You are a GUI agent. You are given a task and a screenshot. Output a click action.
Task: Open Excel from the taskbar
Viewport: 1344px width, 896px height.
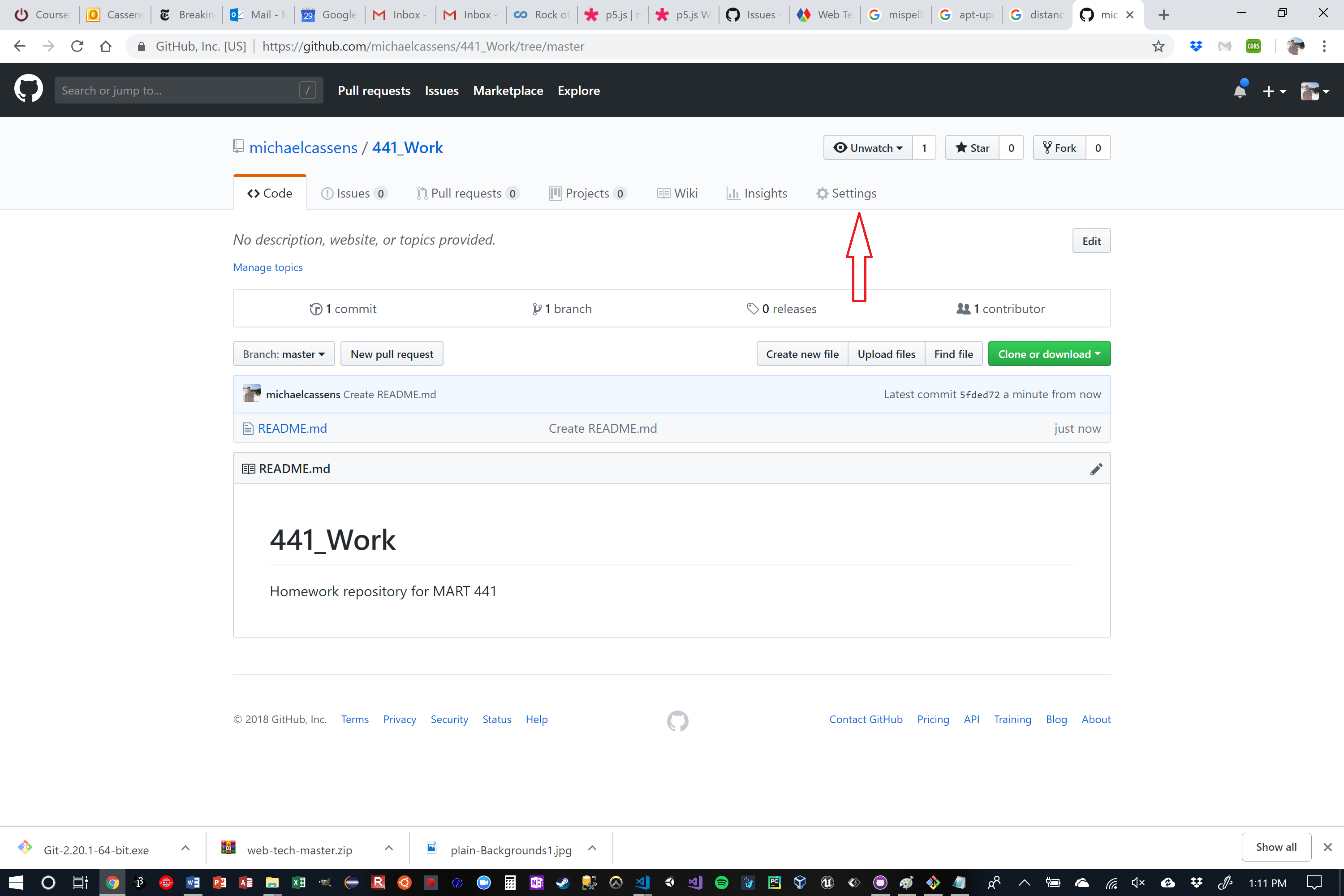(298, 882)
